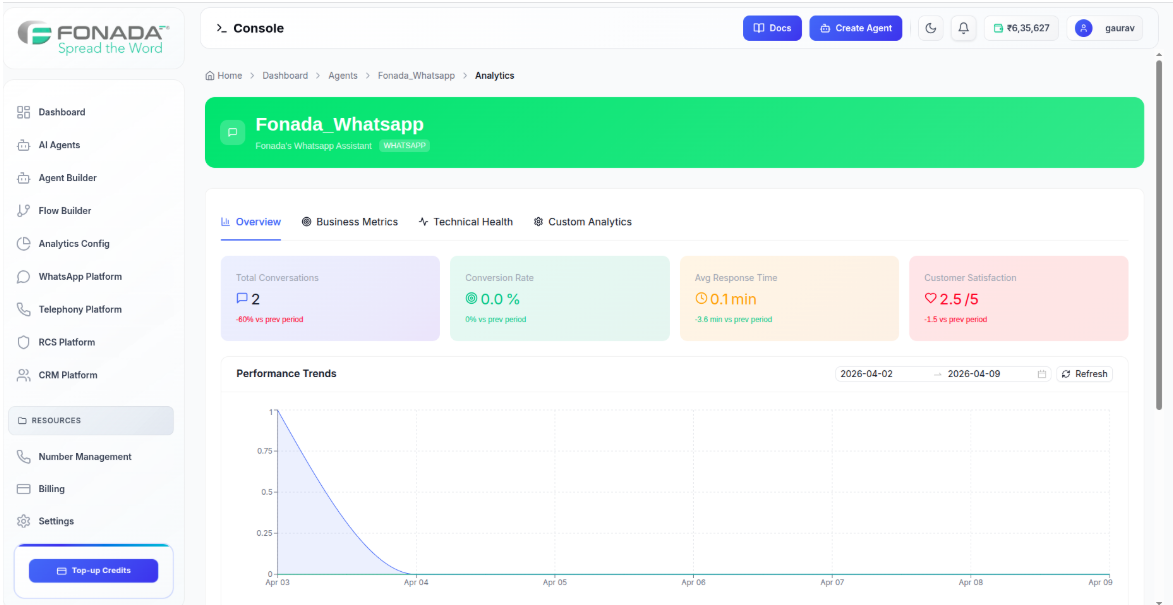The image size is (1173, 605).
Task: Click the Home breadcrumb link
Action: click(x=224, y=76)
